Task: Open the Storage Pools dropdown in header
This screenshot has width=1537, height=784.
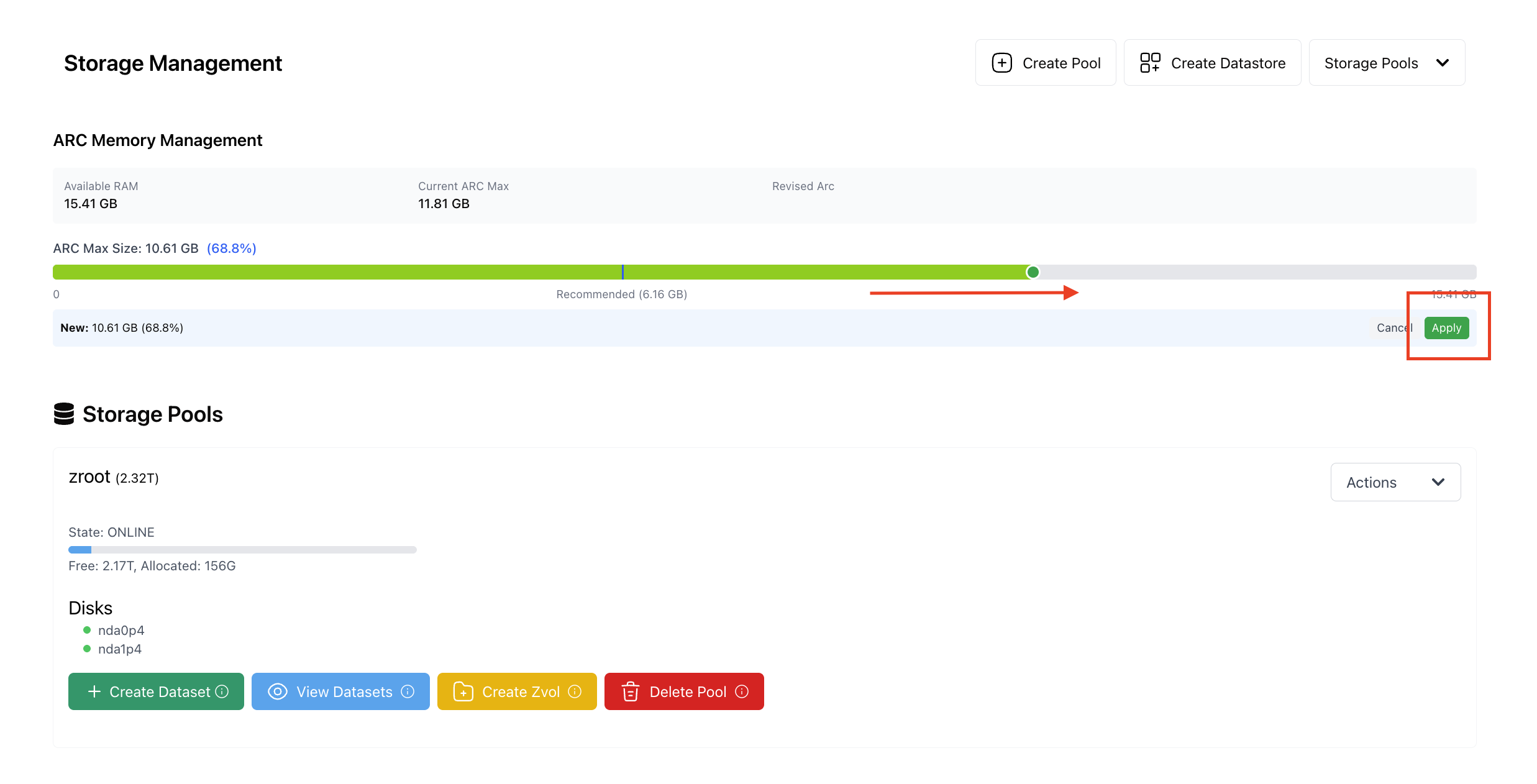Action: click(x=1387, y=63)
